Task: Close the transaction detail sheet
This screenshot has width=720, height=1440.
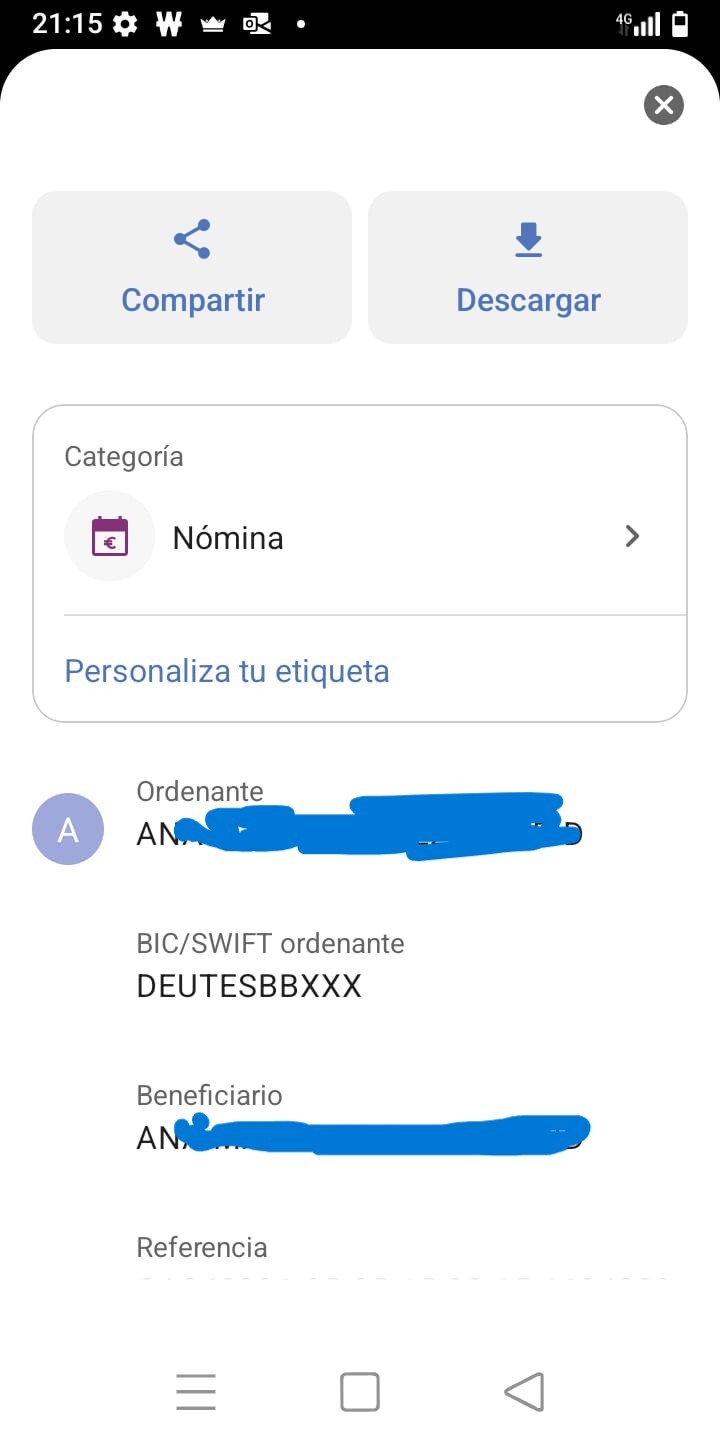Action: (x=664, y=105)
